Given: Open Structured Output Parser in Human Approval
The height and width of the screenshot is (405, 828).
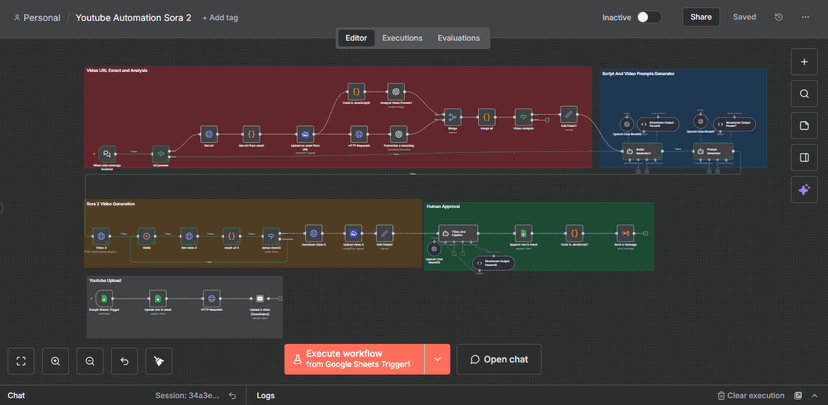Looking at the screenshot, I should pyautogui.click(x=493, y=263).
